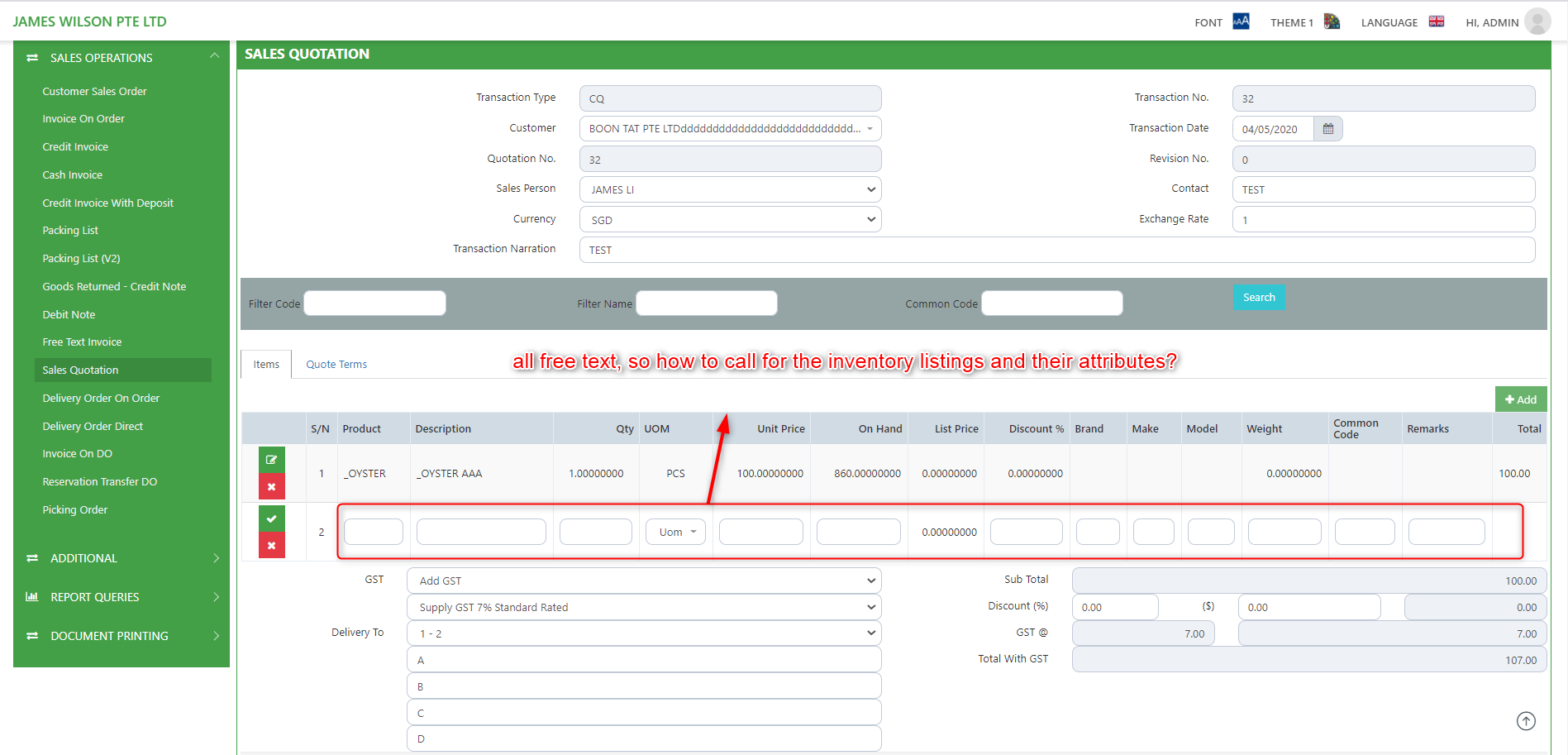Click the Discount ($) amount field
Screen dimensions: 1568x755
point(1309,607)
